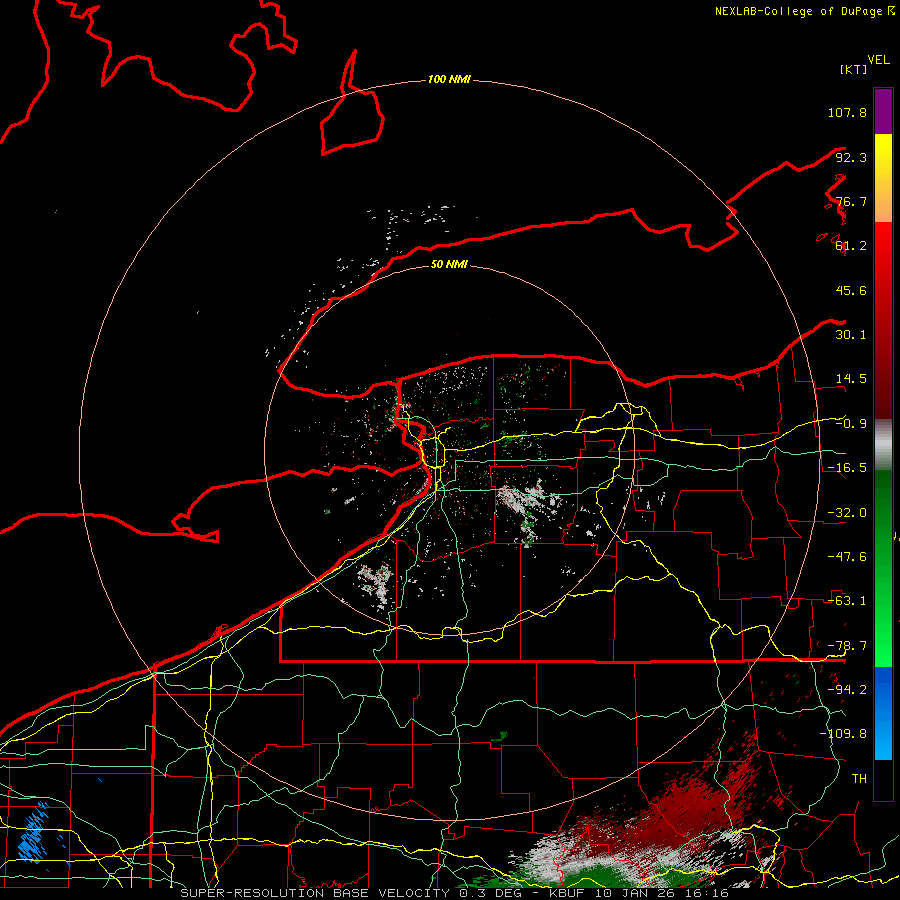
Task: Select the 92.3 scale value
Action: 851,157
